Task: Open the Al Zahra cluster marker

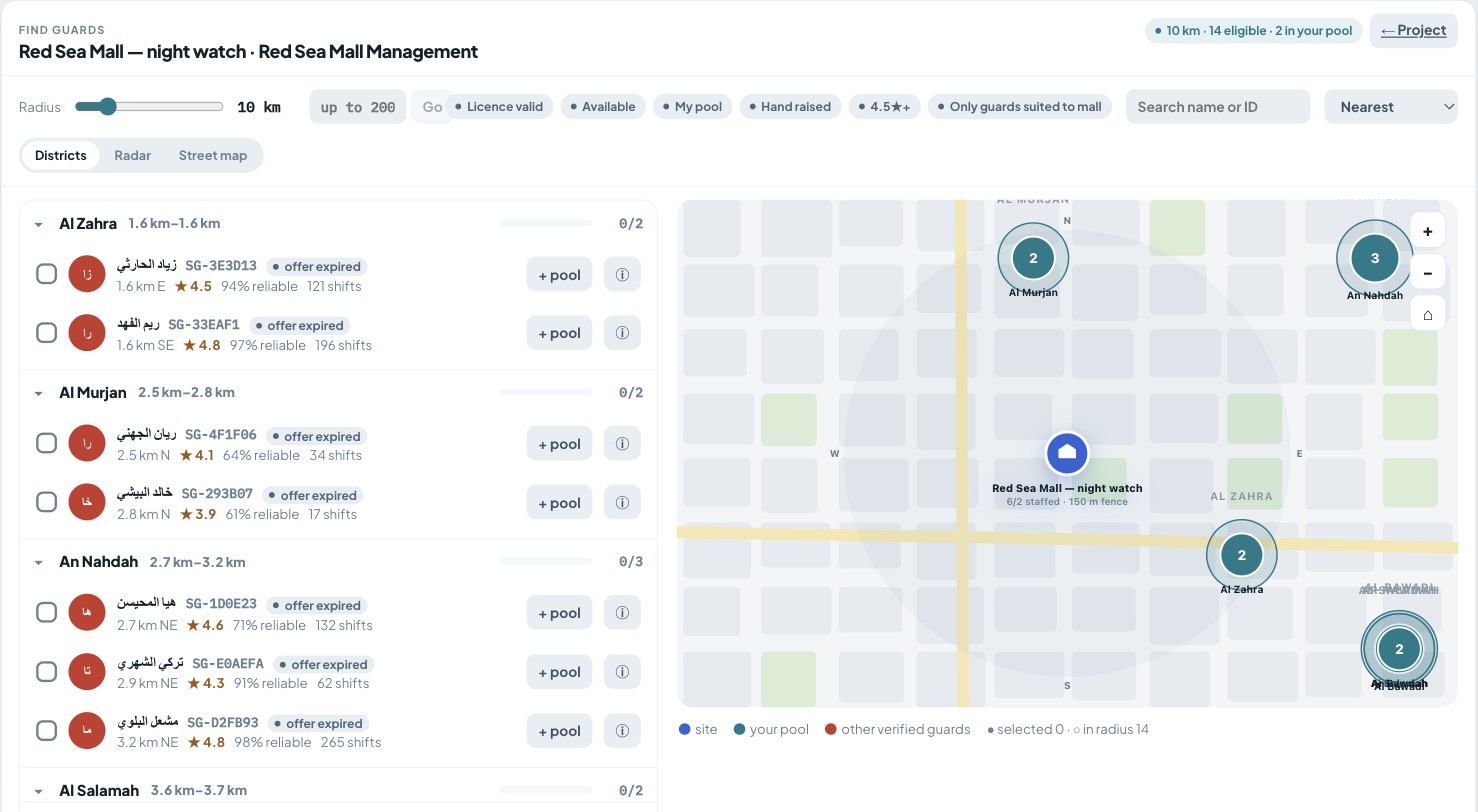Action: [x=1241, y=555]
